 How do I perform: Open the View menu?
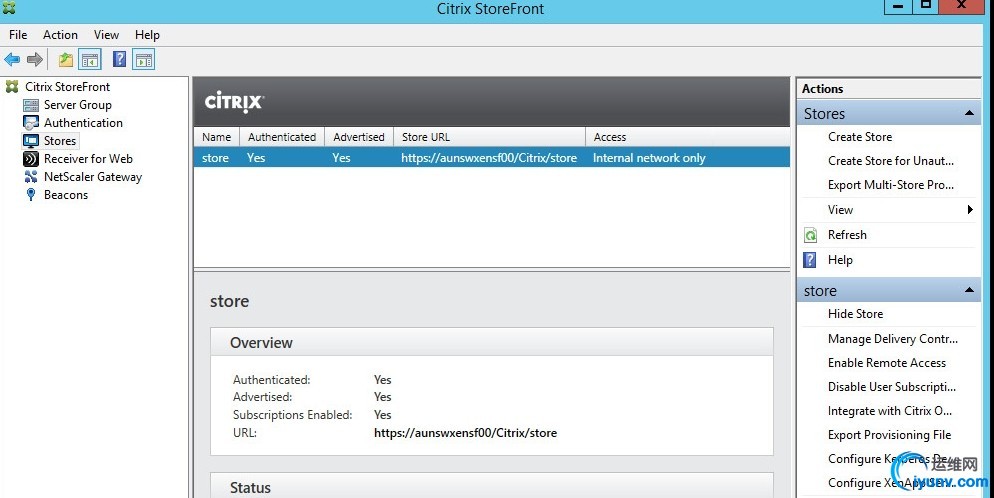point(106,35)
